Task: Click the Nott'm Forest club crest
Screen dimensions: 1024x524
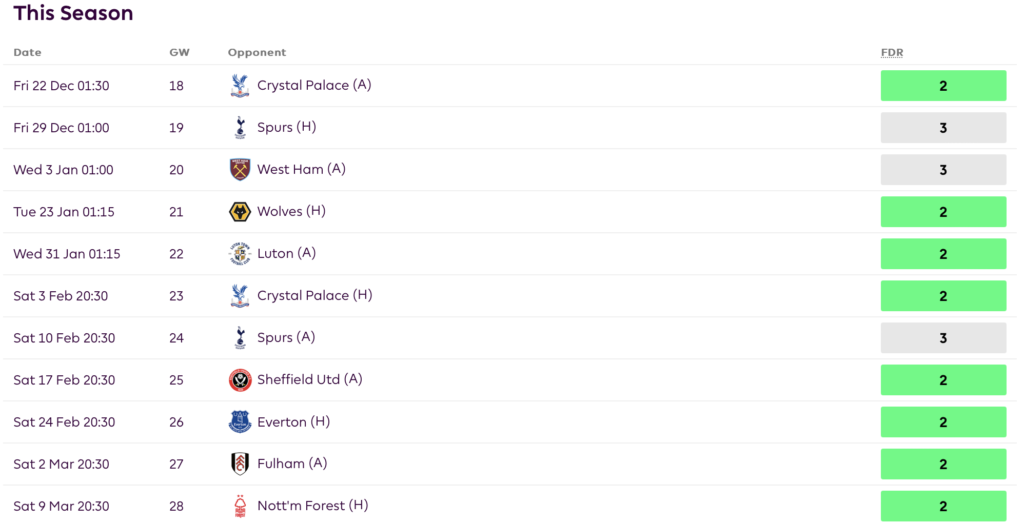Action: pos(239,506)
